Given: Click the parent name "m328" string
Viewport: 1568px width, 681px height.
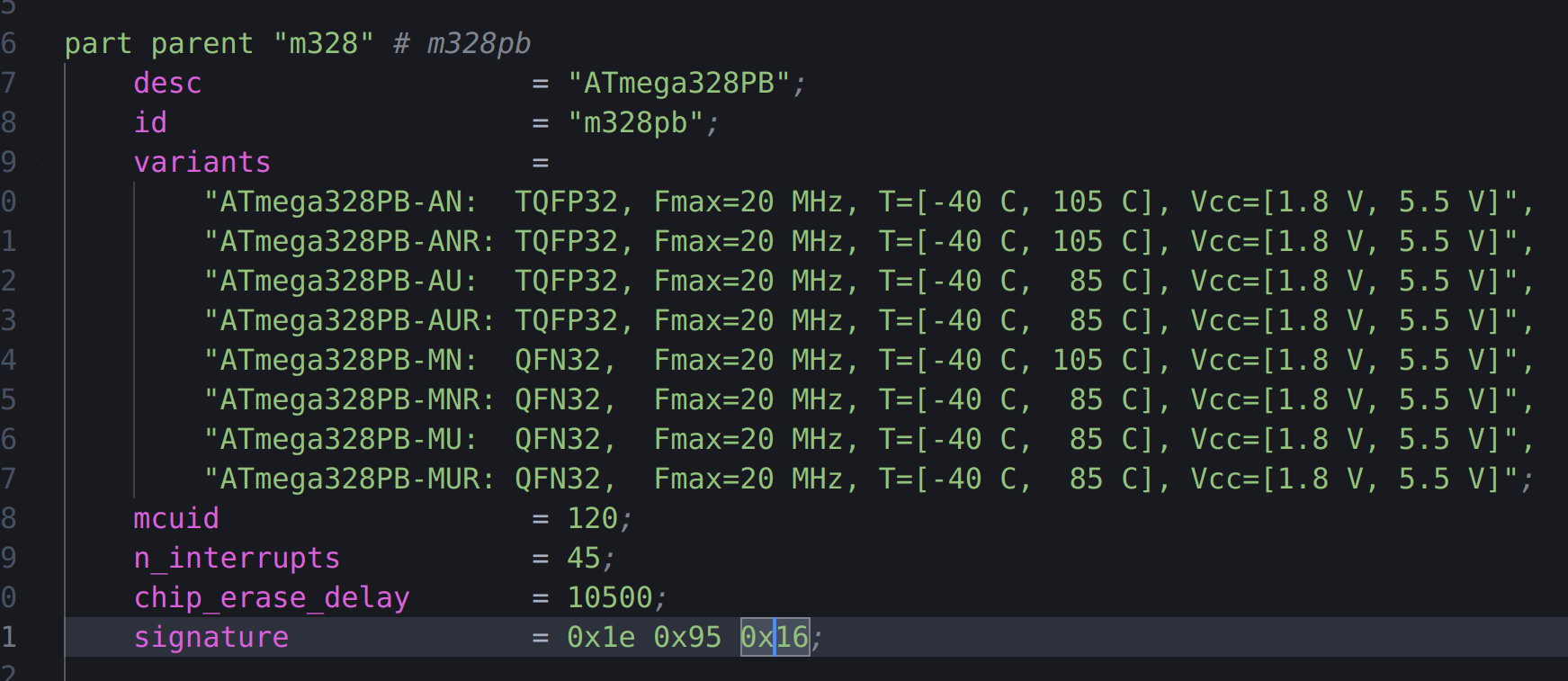Looking at the screenshot, I should coord(323,43).
